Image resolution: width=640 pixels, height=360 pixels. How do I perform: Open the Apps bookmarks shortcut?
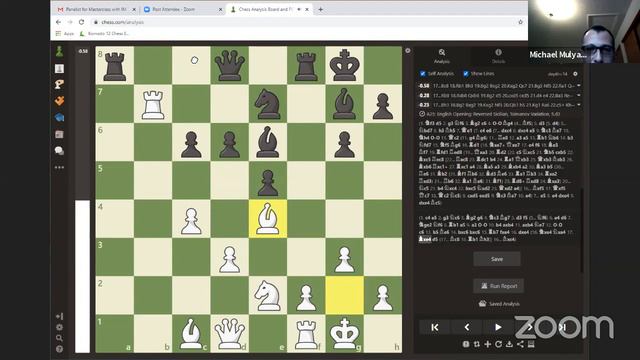(65, 33)
